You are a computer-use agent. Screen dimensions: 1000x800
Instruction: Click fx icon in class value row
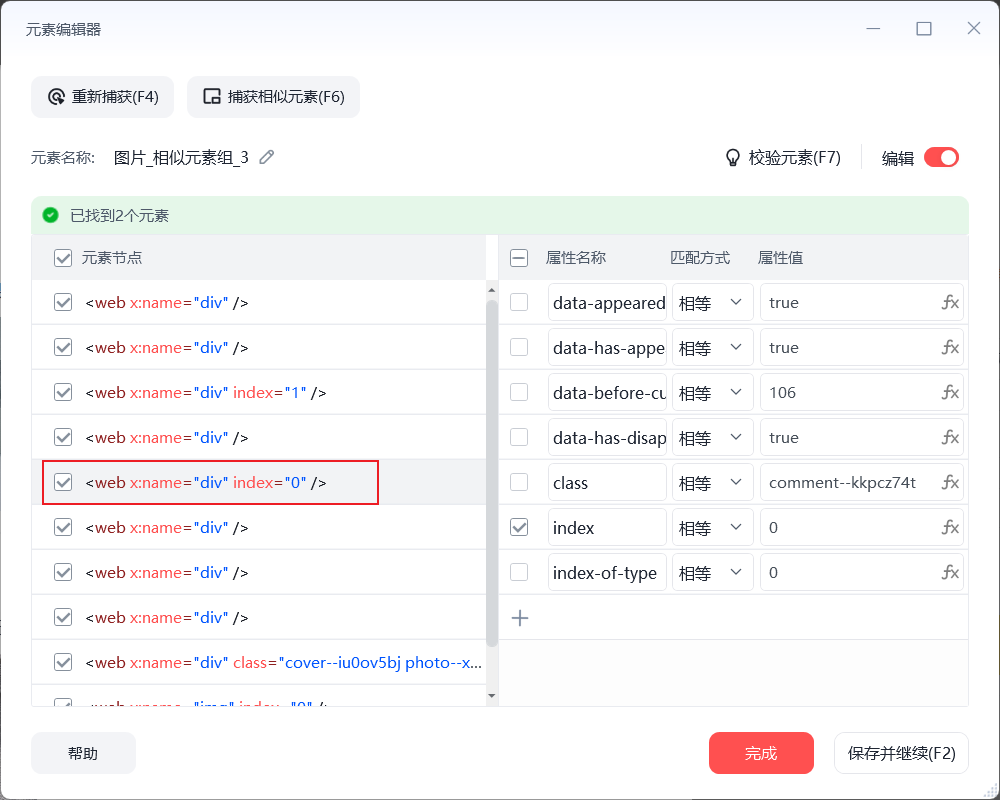(x=950, y=483)
